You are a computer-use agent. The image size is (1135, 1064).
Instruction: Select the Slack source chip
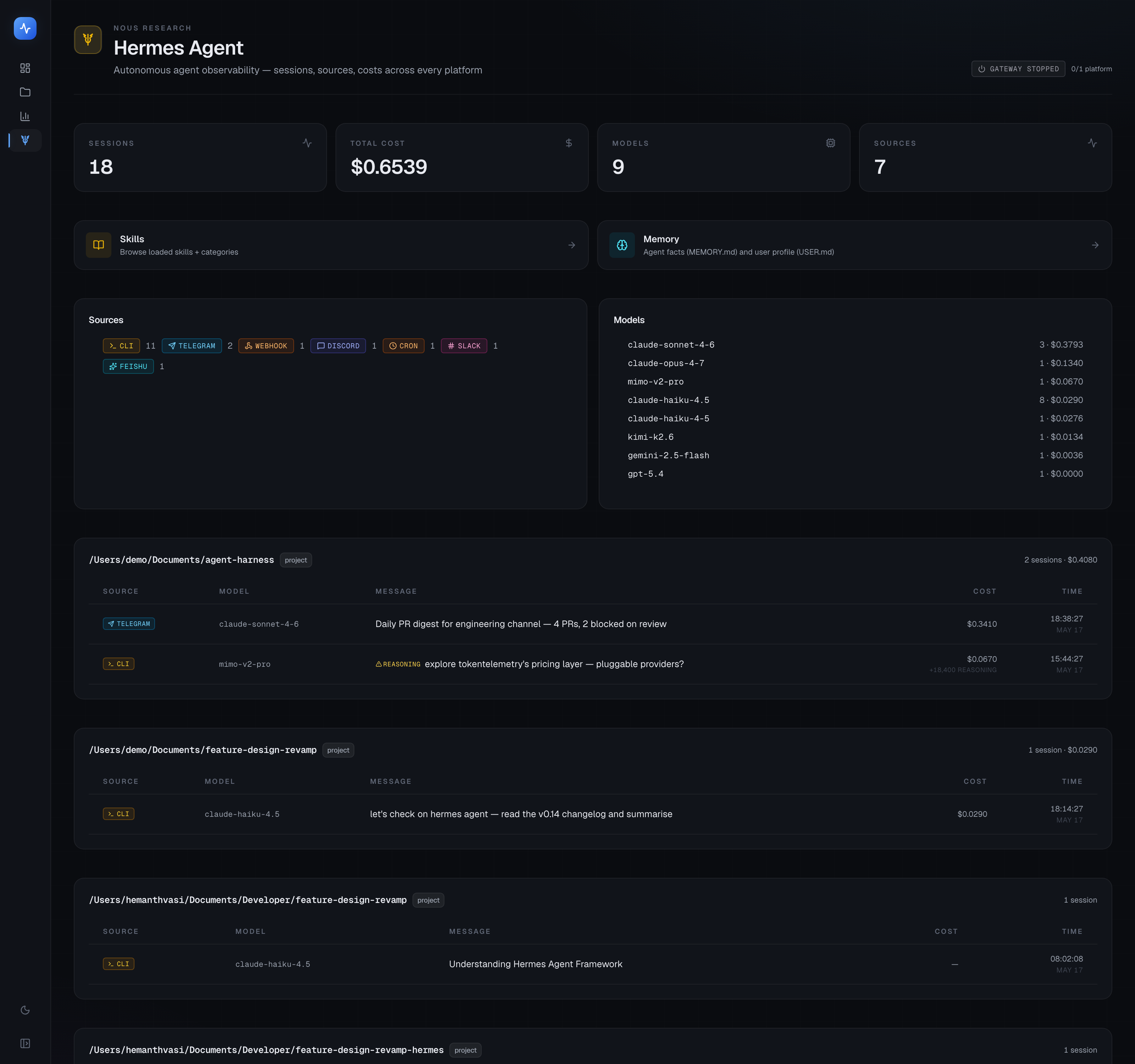464,346
